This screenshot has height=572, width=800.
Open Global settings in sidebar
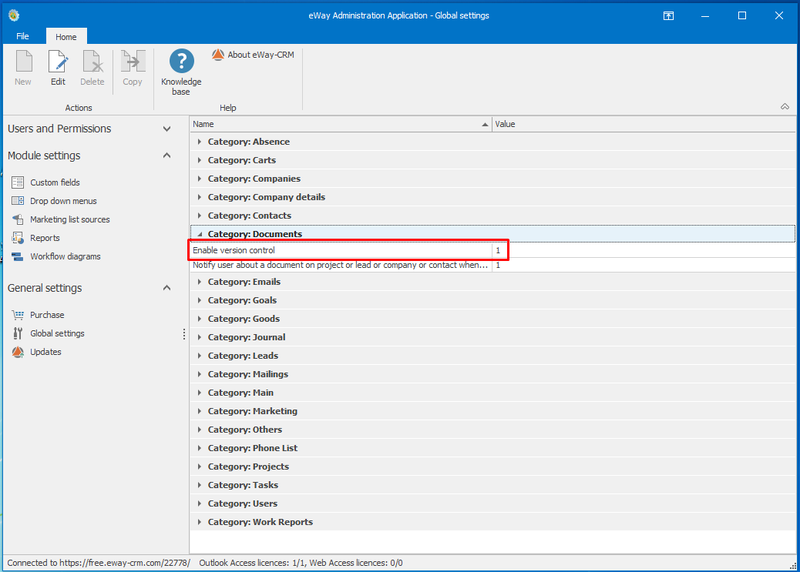coord(57,333)
